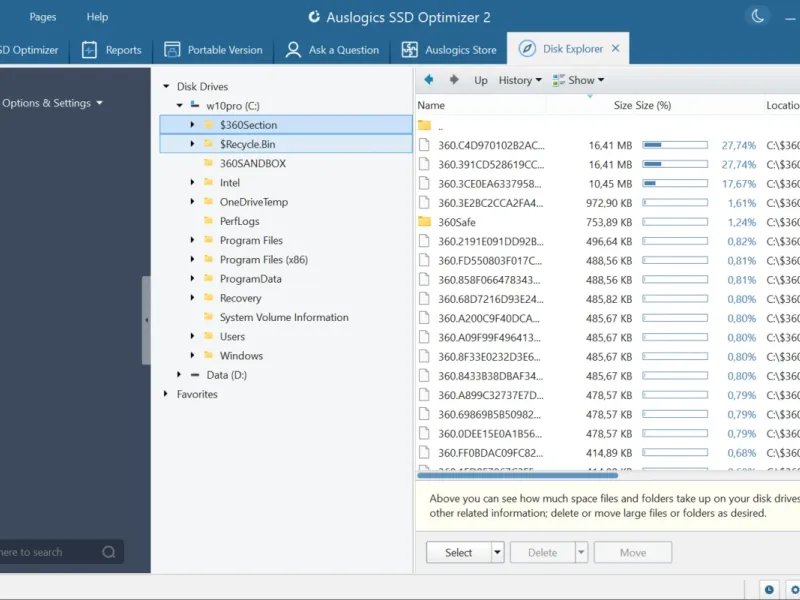Click the clock icon in status bar
The width and height of the screenshot is (800, 600).
(769, 589)
